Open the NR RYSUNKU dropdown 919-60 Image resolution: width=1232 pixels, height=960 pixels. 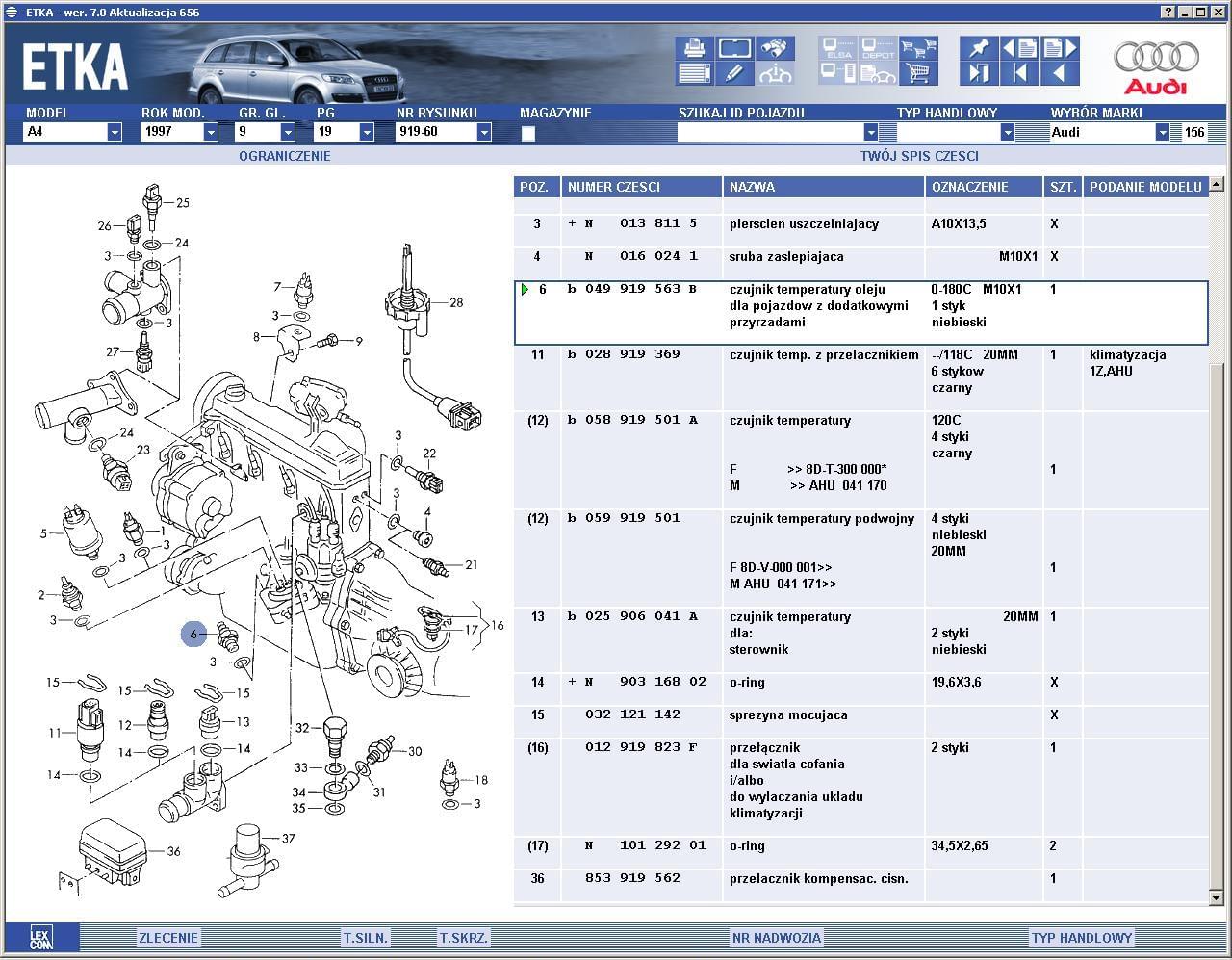[x=484, y=133]
